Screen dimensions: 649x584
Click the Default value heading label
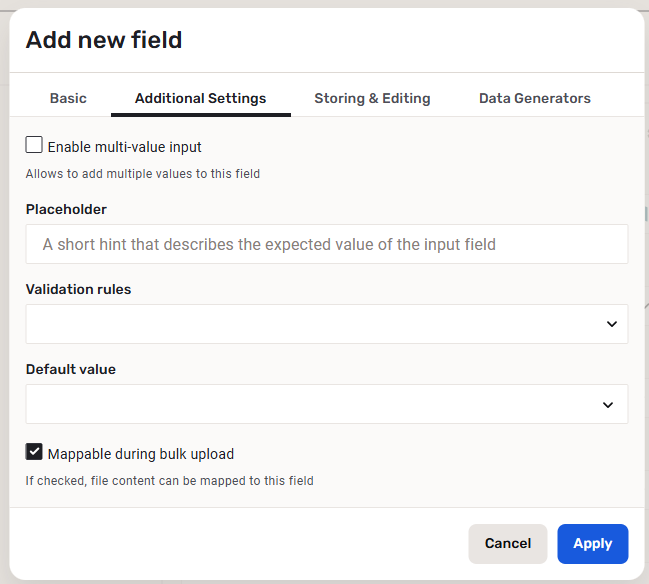tap(70, 369)
